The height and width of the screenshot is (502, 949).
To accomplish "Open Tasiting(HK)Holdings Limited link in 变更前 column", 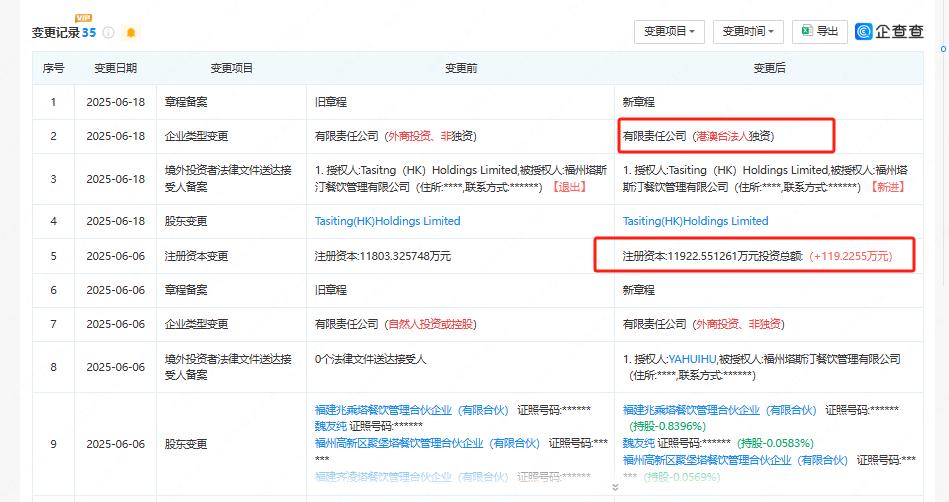I will [387, 221].
